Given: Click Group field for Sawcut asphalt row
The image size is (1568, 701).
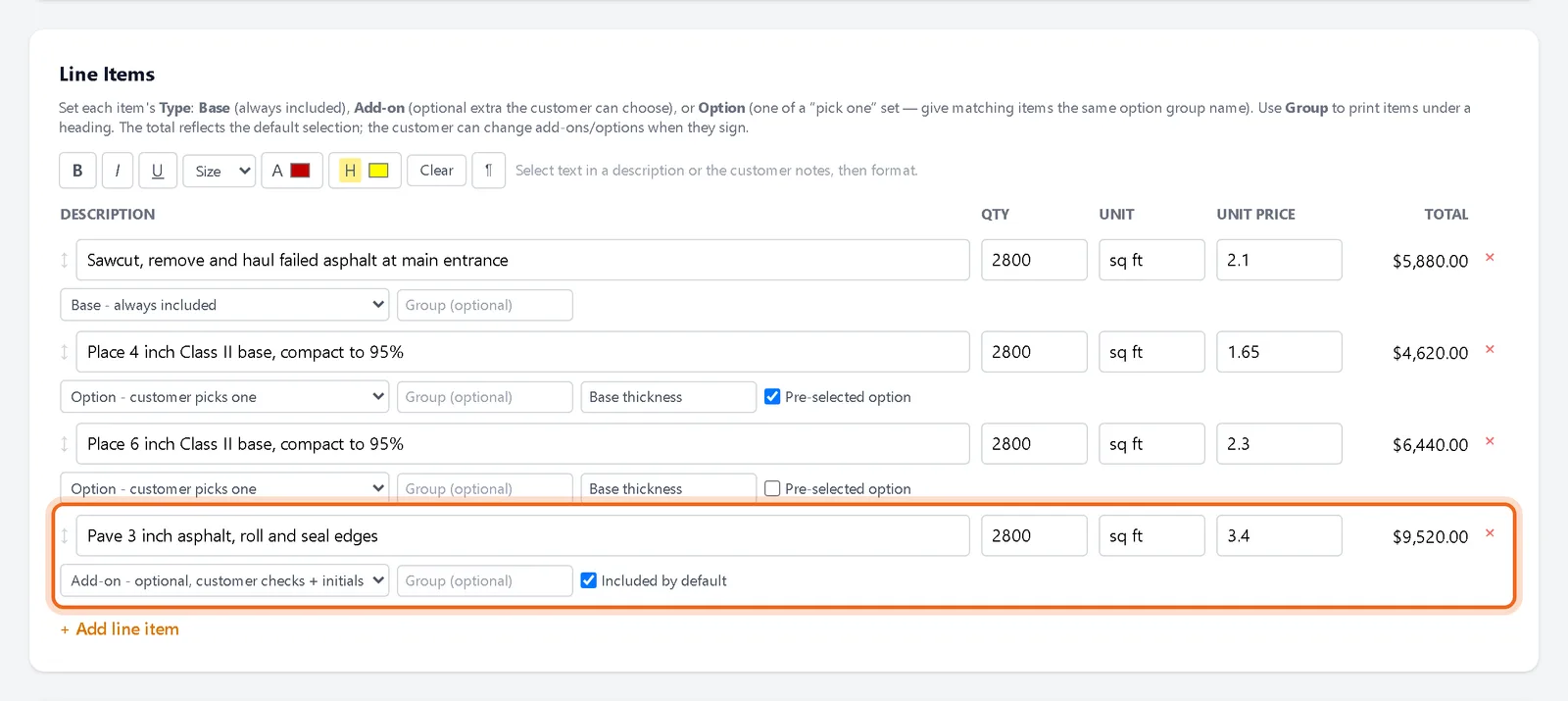Looking at the screenshot, I should pos(485,305).
